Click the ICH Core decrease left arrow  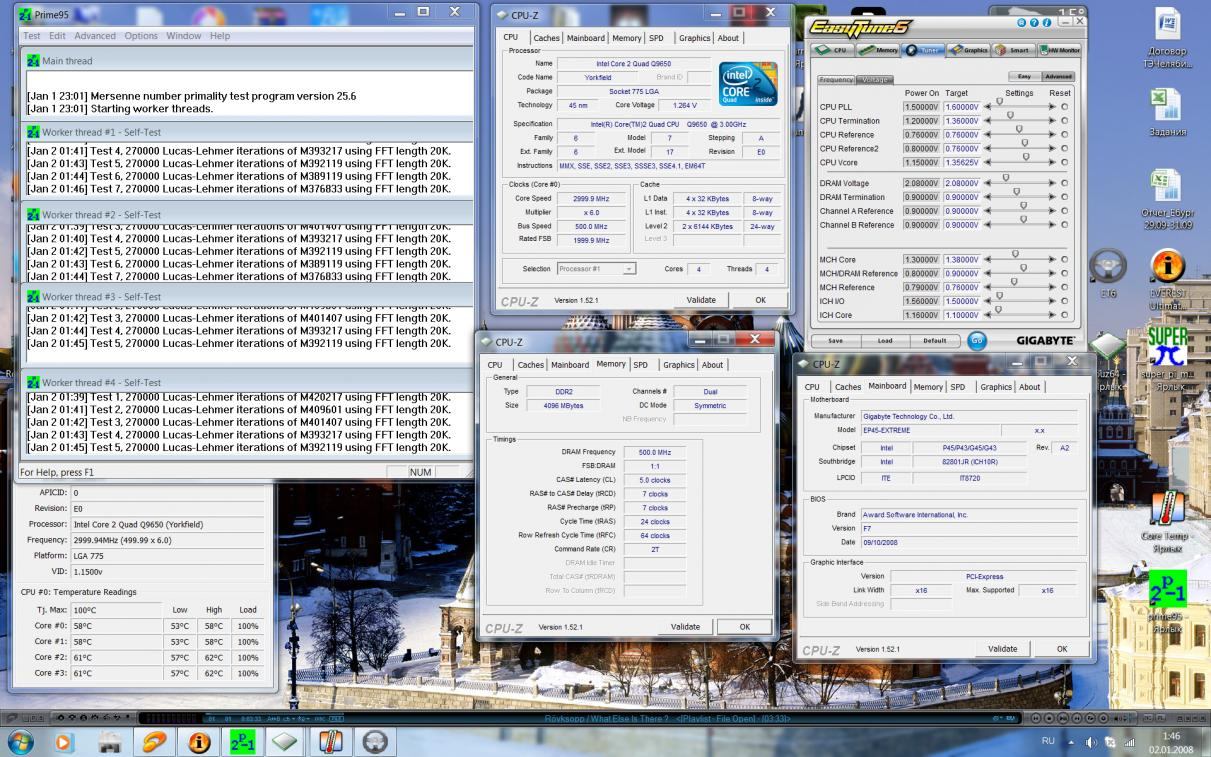988,315
